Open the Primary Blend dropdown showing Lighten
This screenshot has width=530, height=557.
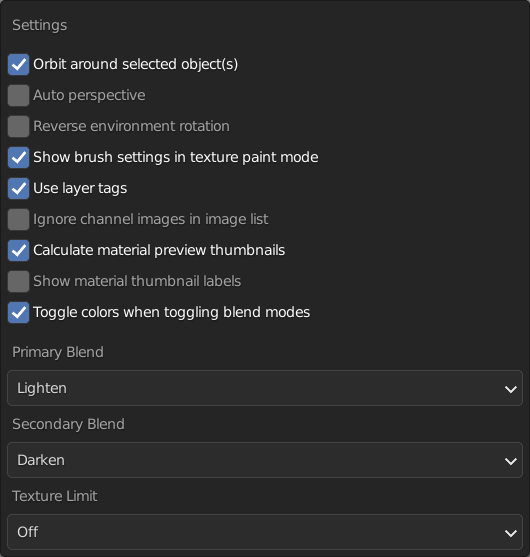[x=265, y=388]
